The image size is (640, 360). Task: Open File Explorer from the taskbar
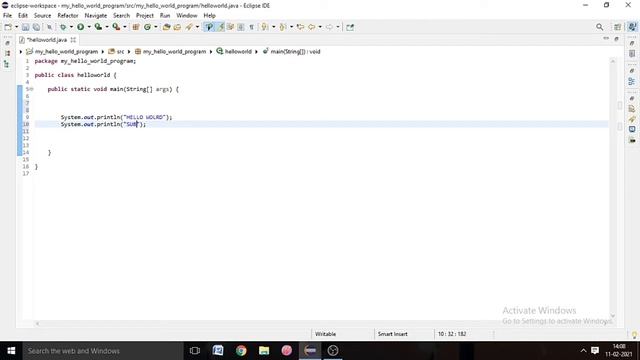264,351
